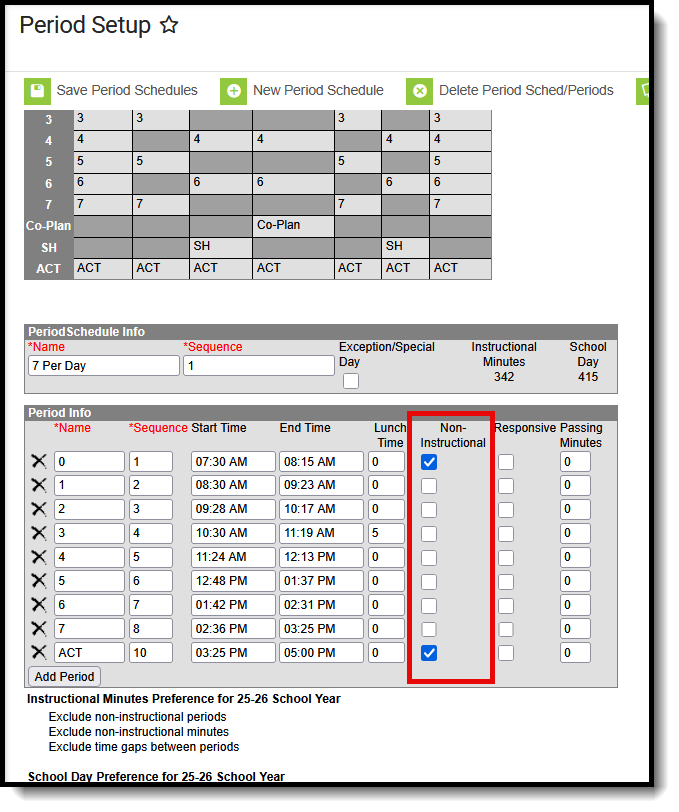This screenshot has width=679, height=812.
Task: Edit Start Time 03:25 PM field
Action: pos(233,652)
